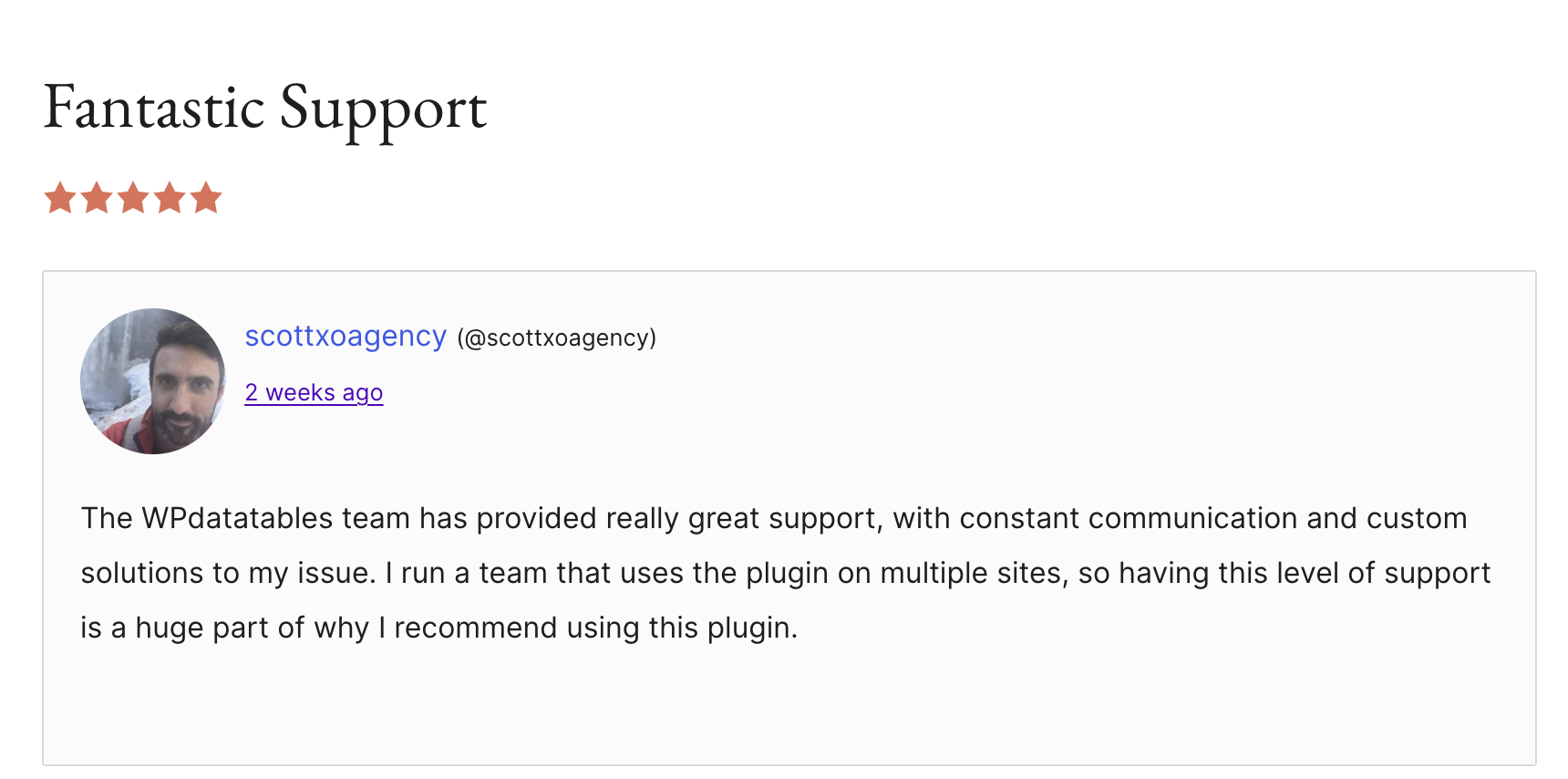Open the reviewer's profile photo
Viewport: 1568px width, 779px height.
[x=153, y=381]
